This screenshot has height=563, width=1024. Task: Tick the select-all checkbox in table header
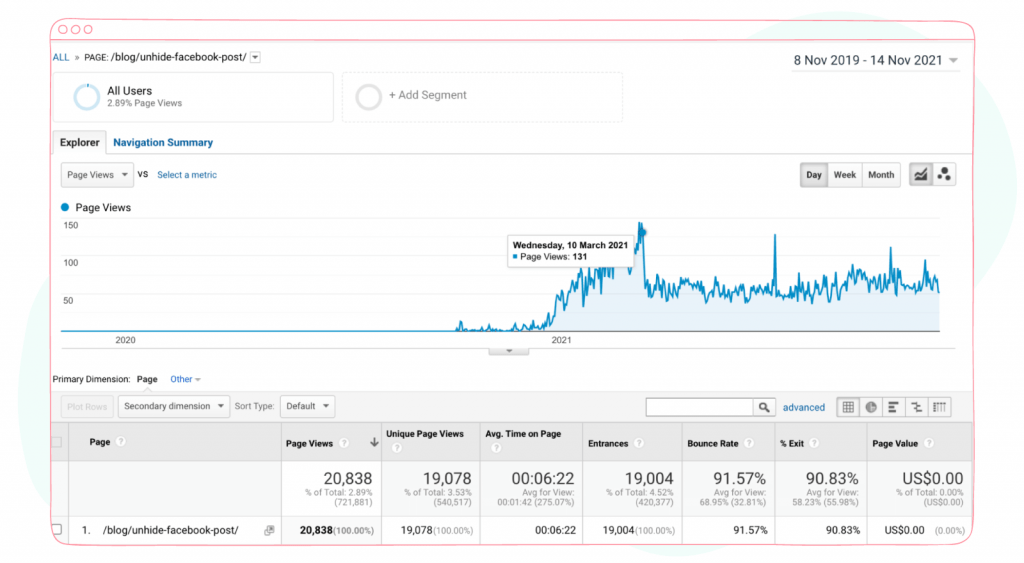[57, 442]
